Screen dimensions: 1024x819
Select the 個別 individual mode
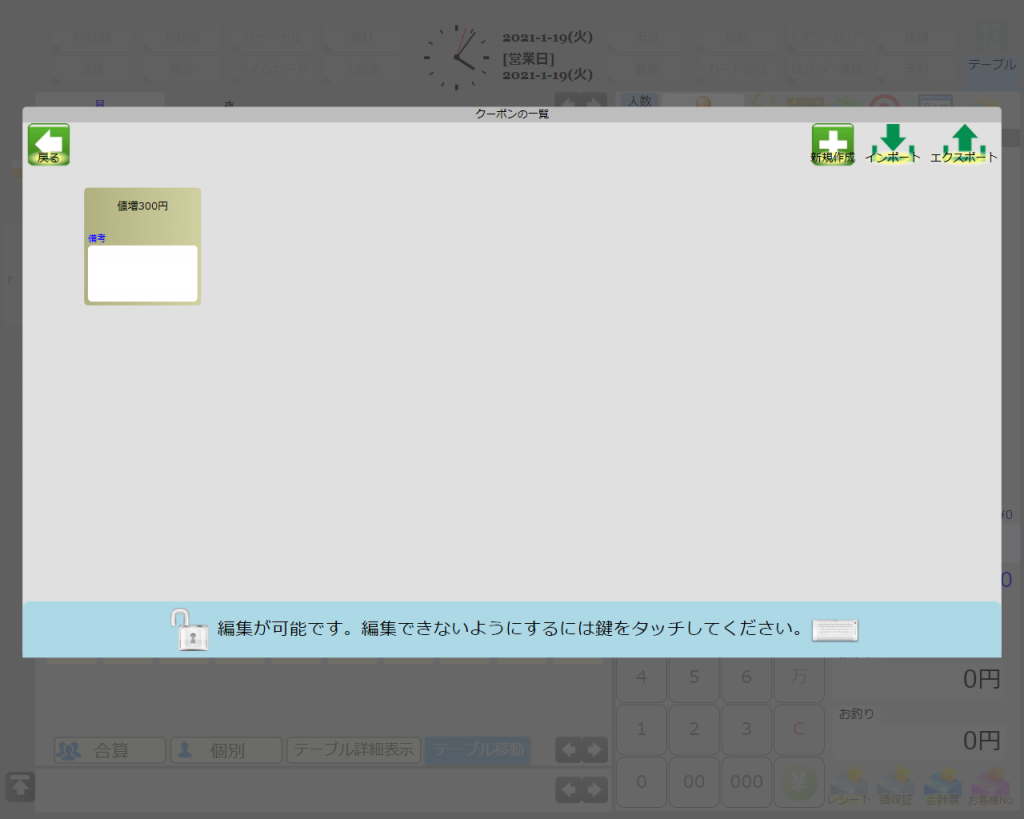226,750
